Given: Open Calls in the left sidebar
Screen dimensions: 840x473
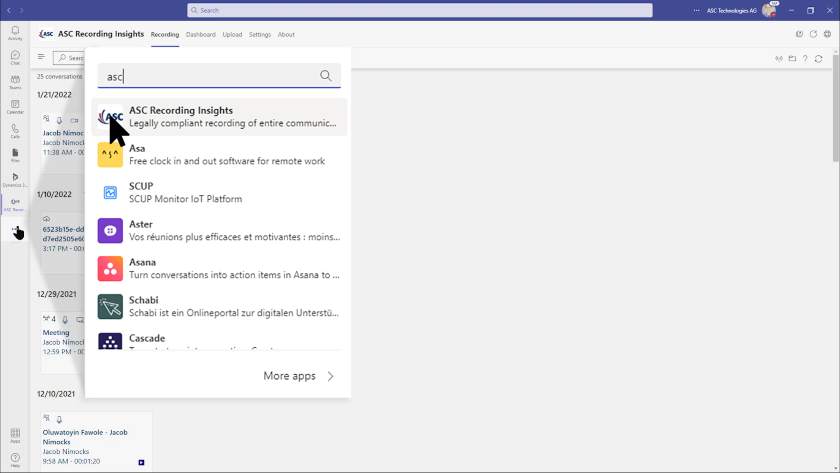Looking at the screenshot, I should [x=15, y=130].
